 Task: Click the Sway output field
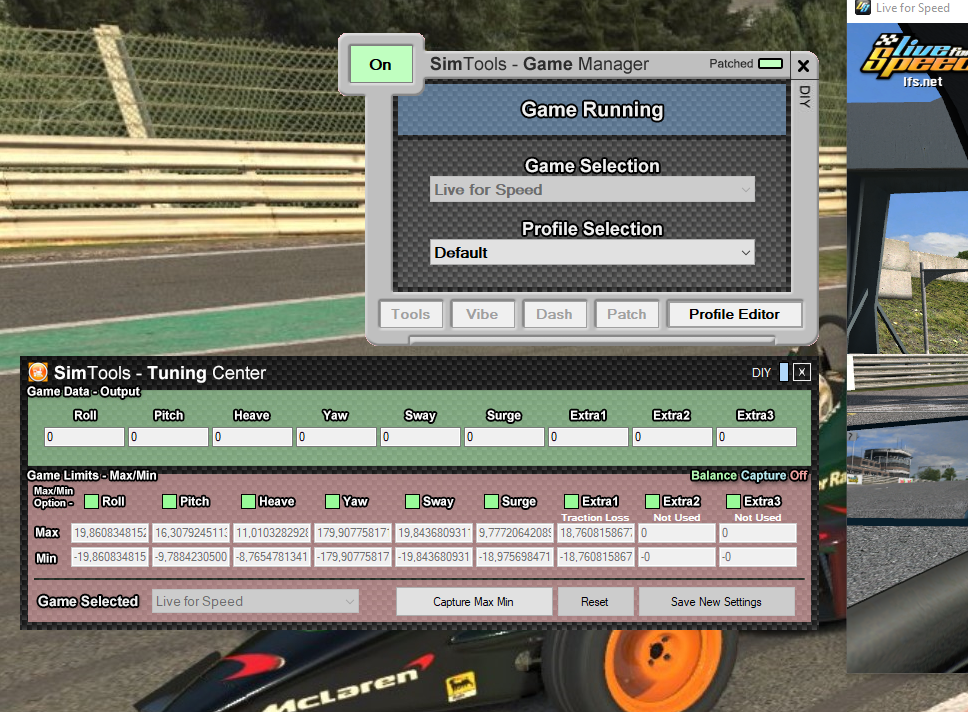click(x=420, y=437)
